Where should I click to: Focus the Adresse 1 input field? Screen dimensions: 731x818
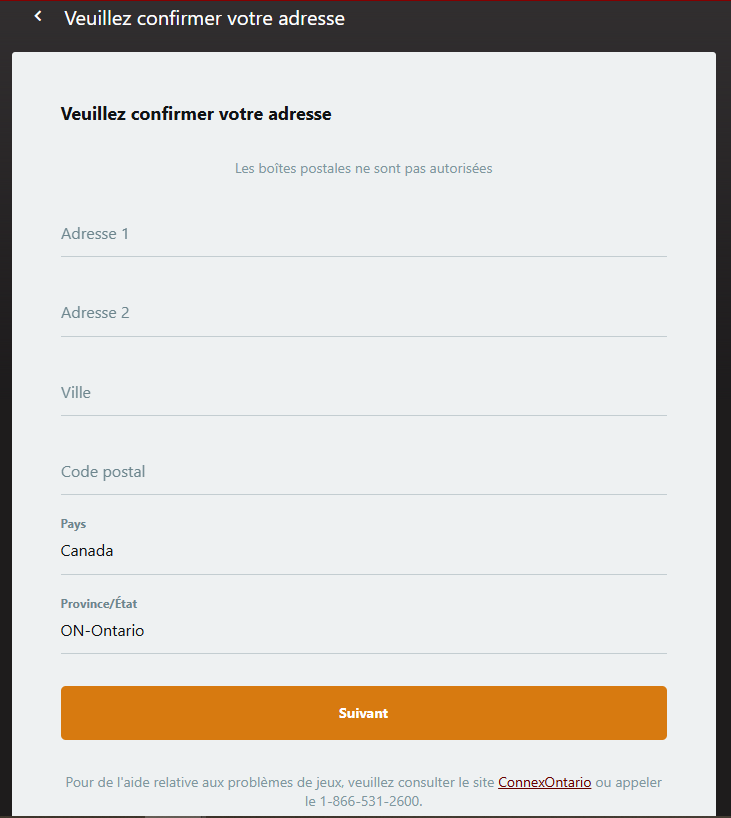click(x=363, y=234)
